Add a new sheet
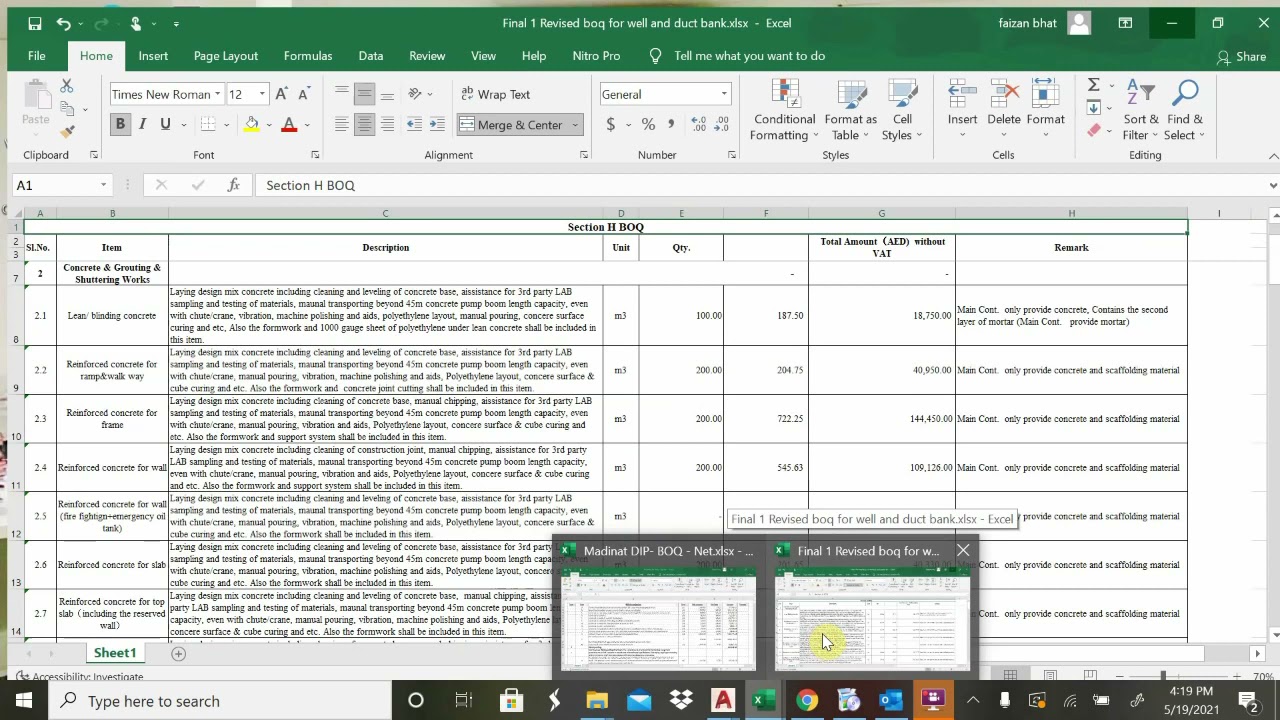Viewport: 1280px width, 720px height. (178, 653)
